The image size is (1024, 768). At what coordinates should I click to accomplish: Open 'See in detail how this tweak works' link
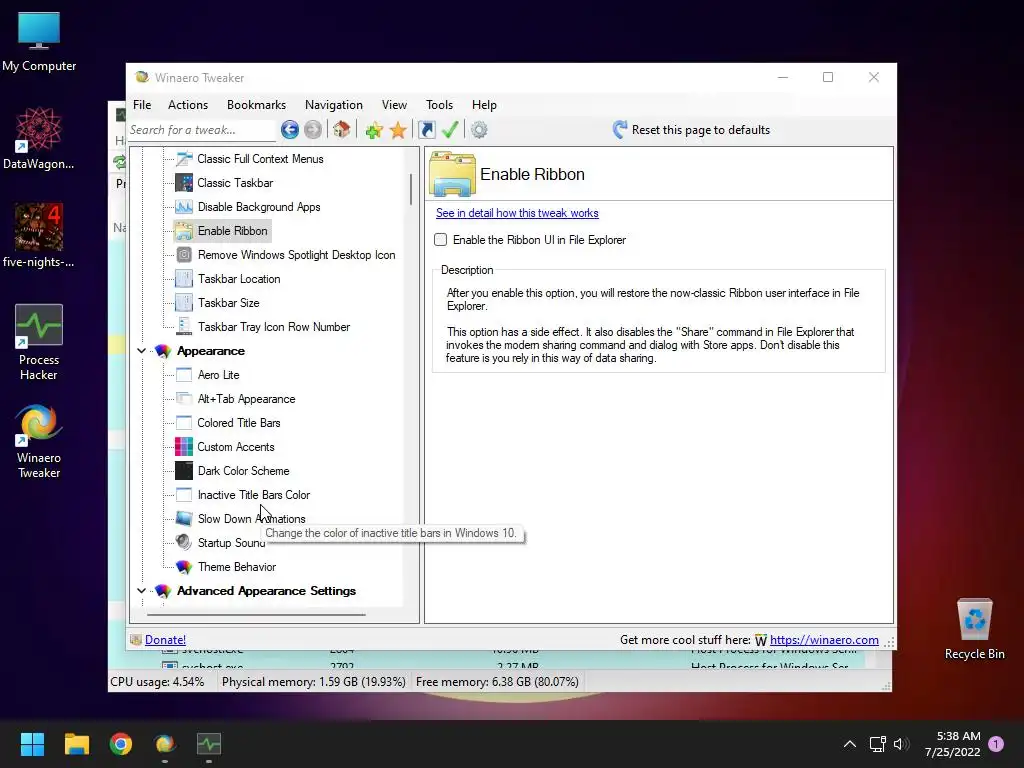[x=517, y=213]
